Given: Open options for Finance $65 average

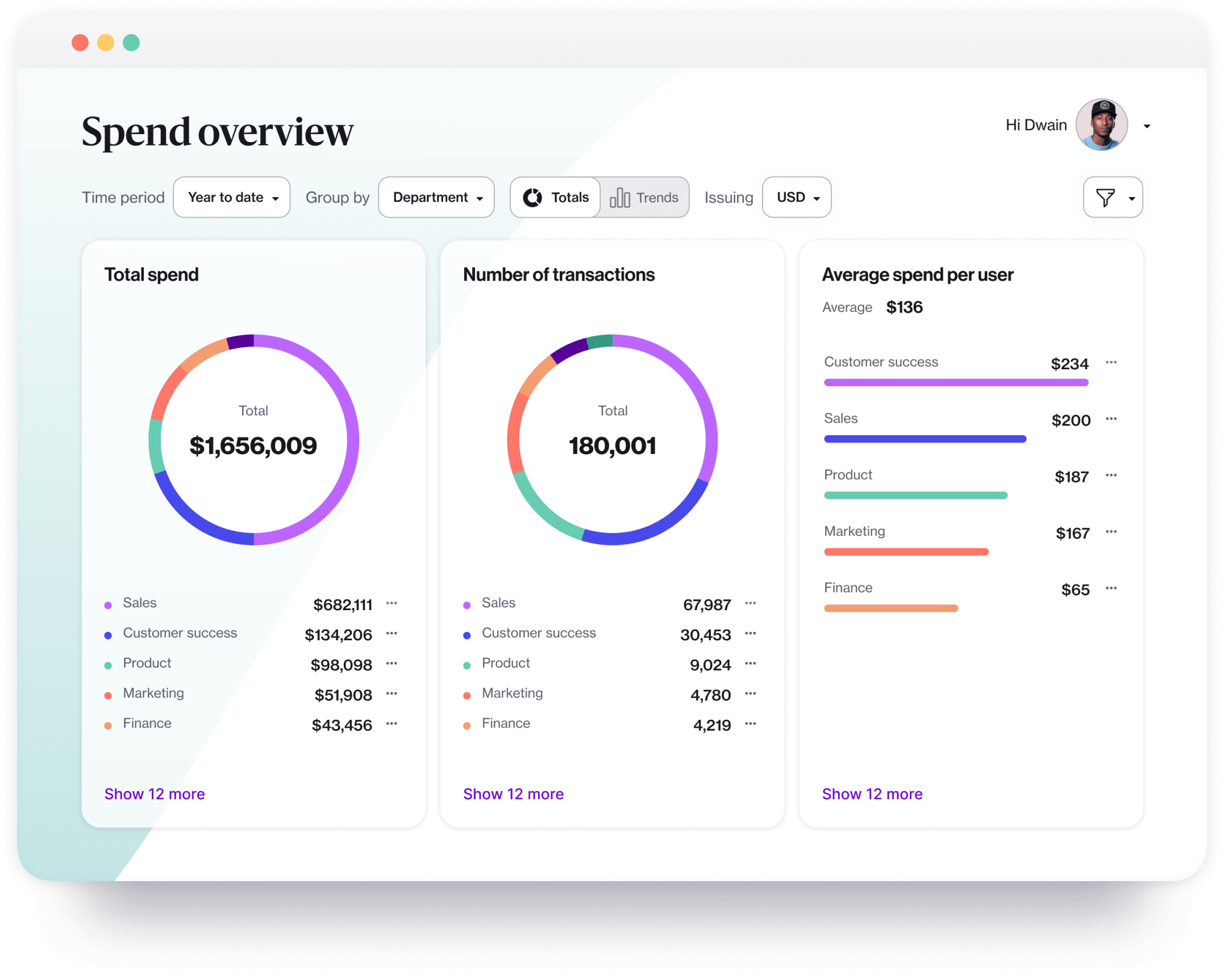Looking at the screenshot, I should (1111, 588).
